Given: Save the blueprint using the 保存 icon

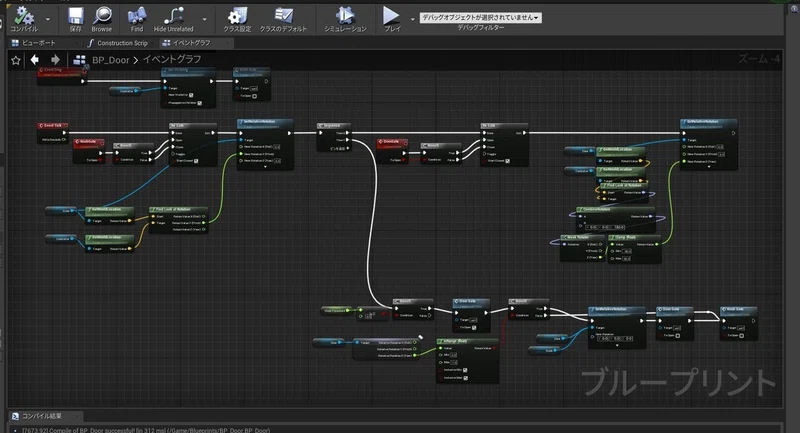Looking at the screenshot, I should coord(76,19).
